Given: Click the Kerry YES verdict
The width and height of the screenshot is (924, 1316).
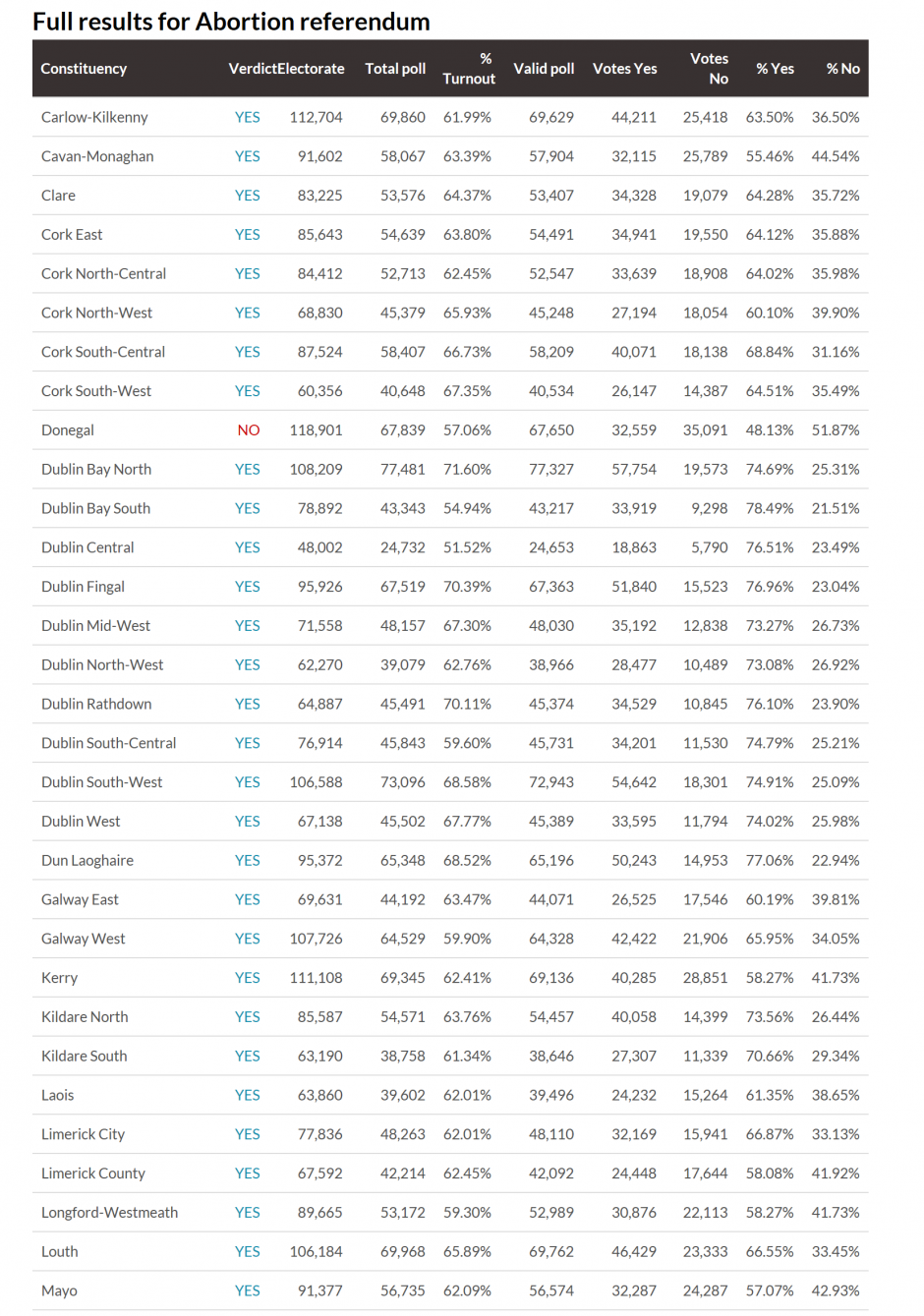Looking at the screenshot, I should pyautogui.click(x=248, y=978).
